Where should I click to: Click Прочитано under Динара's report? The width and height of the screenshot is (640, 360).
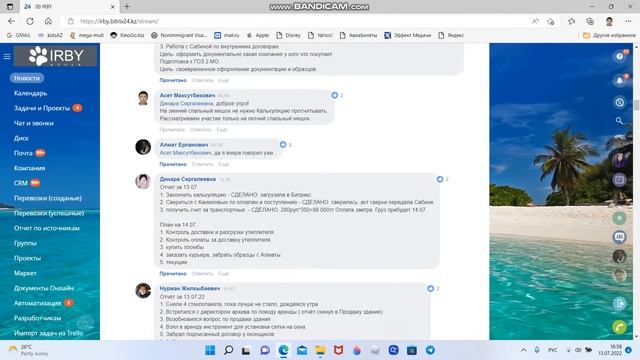tap(173, 273)
